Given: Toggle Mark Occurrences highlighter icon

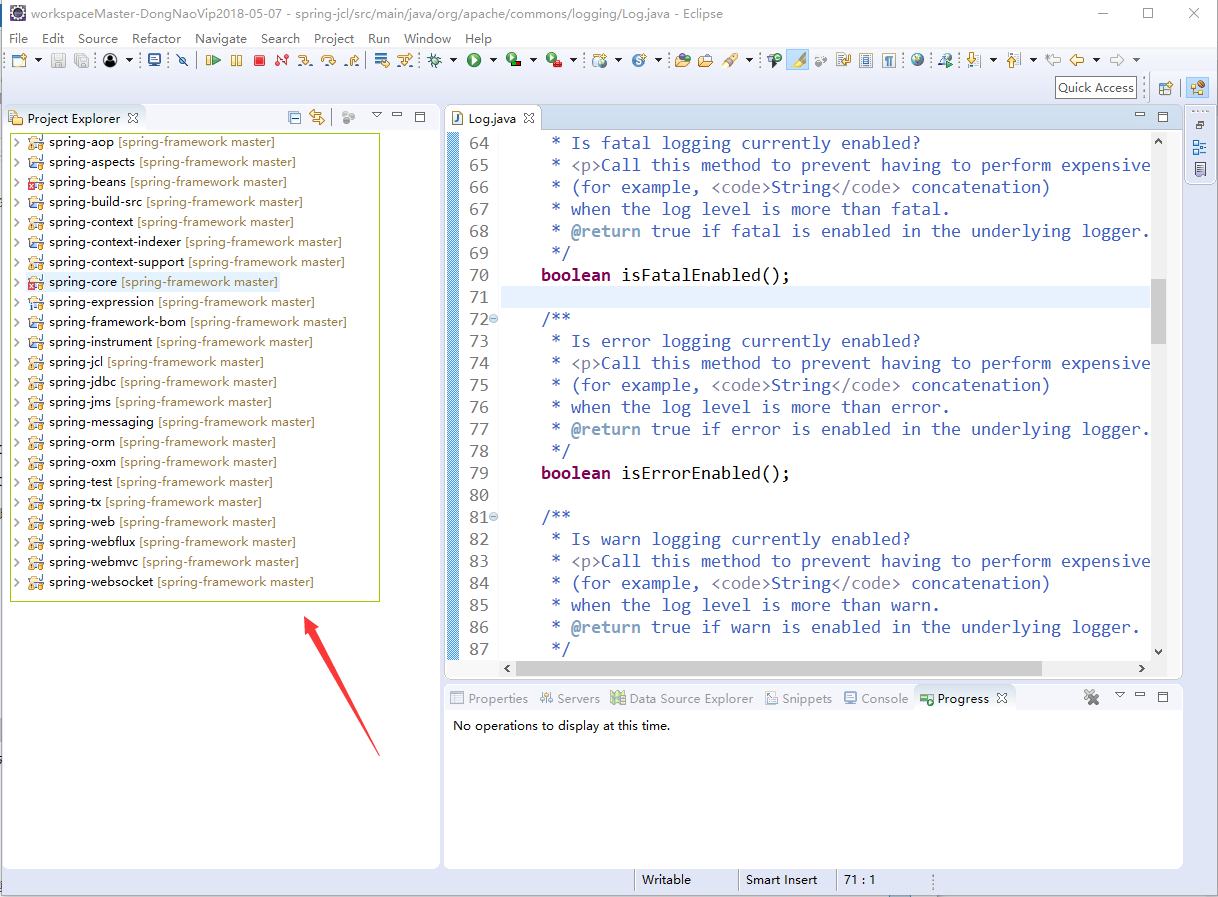Looking at the screenshot, I should pyautogui.click(x=797, y=60).
